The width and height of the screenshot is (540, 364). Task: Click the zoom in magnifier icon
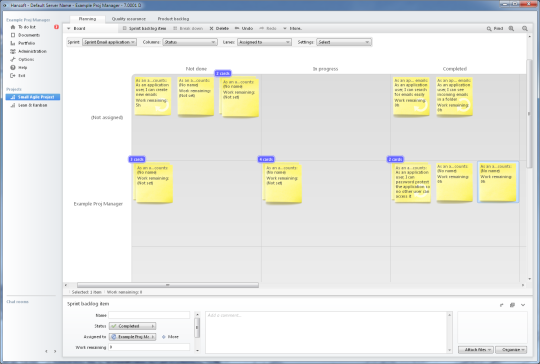click(x=511, y=29)
